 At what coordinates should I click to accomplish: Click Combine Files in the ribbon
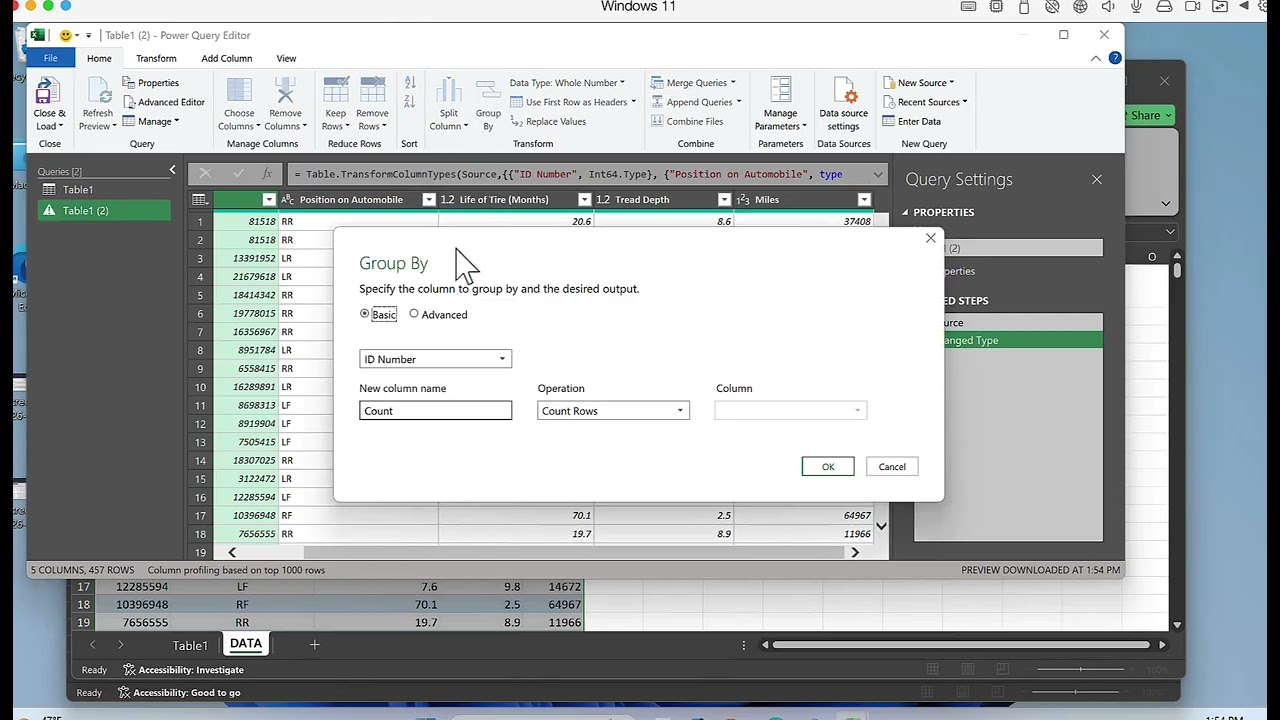687,122
